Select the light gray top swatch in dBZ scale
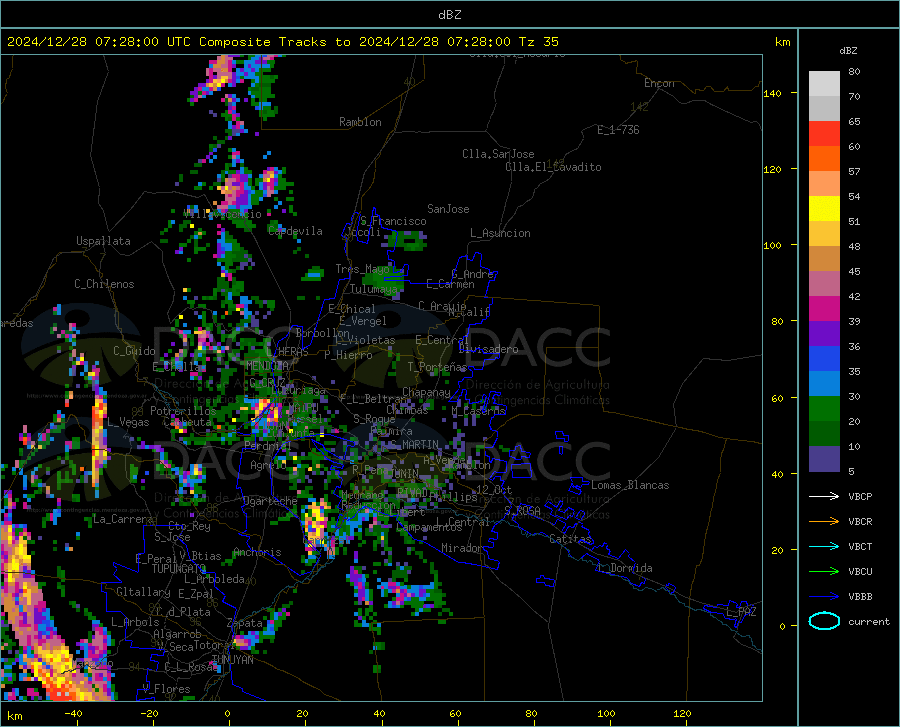This screenshot has width=900, height=727. pos(824,84)
